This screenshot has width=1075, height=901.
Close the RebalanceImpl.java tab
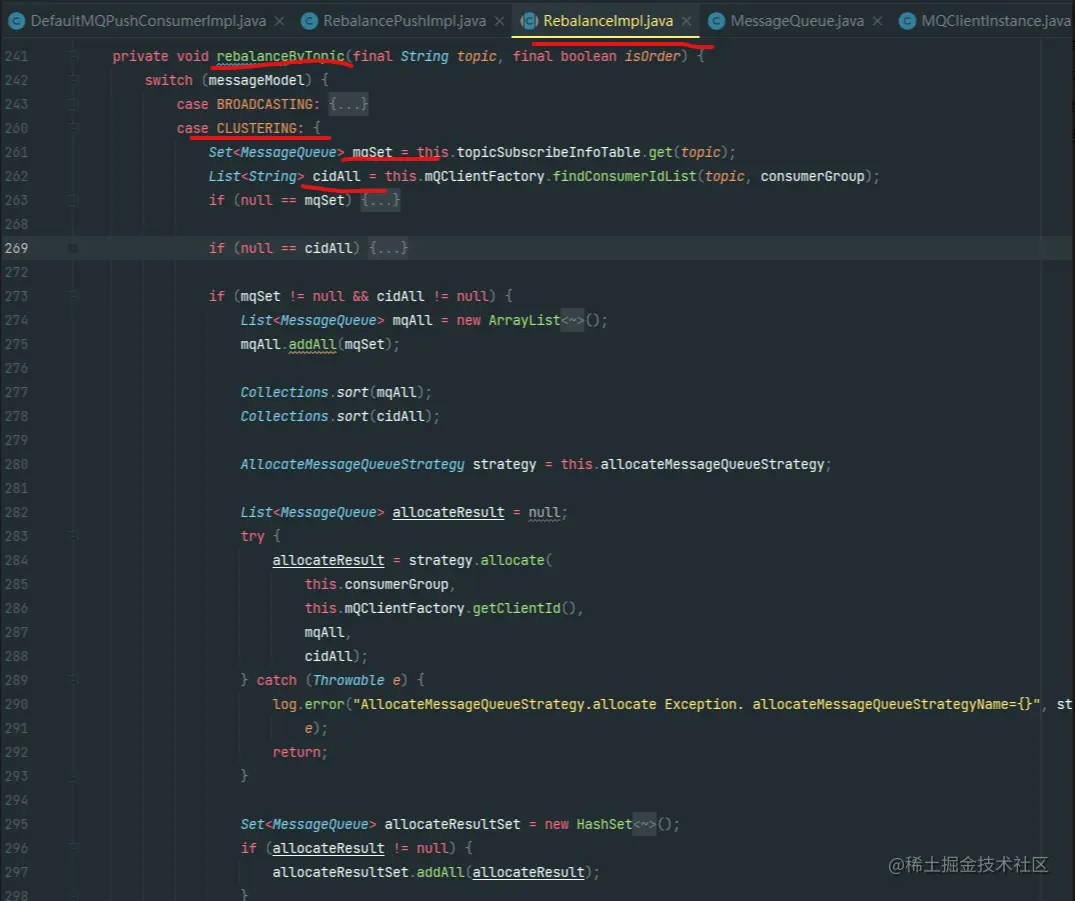tap(686, 21)
